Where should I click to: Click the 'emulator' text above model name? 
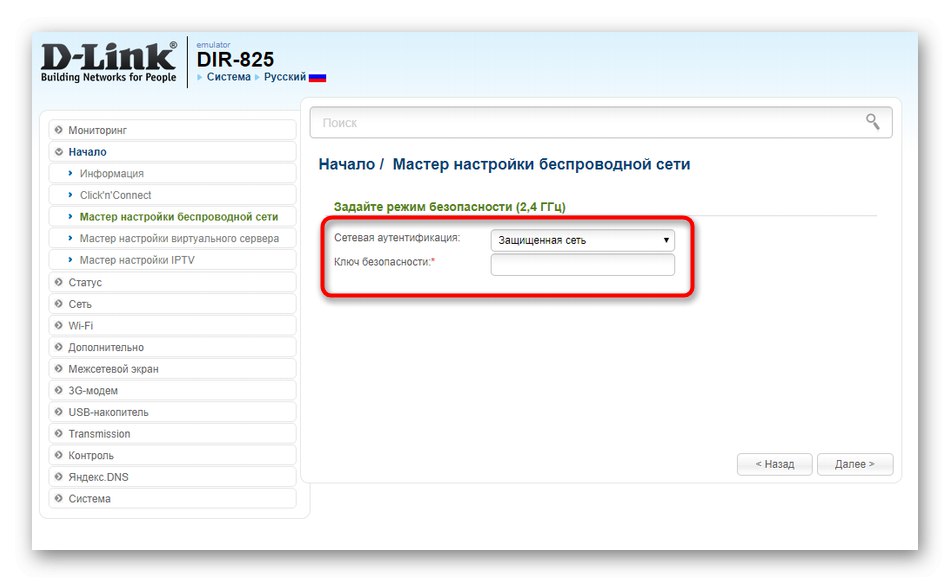coord(213,45)
